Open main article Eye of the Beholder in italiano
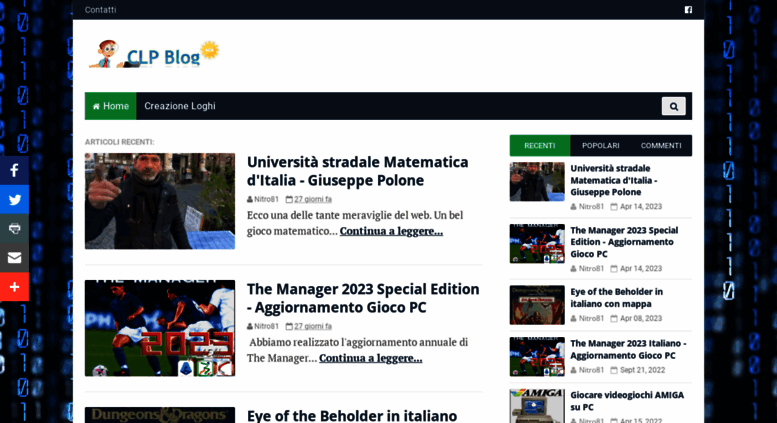The width and height of the screenshot is (777, 423). coord(352,415)
